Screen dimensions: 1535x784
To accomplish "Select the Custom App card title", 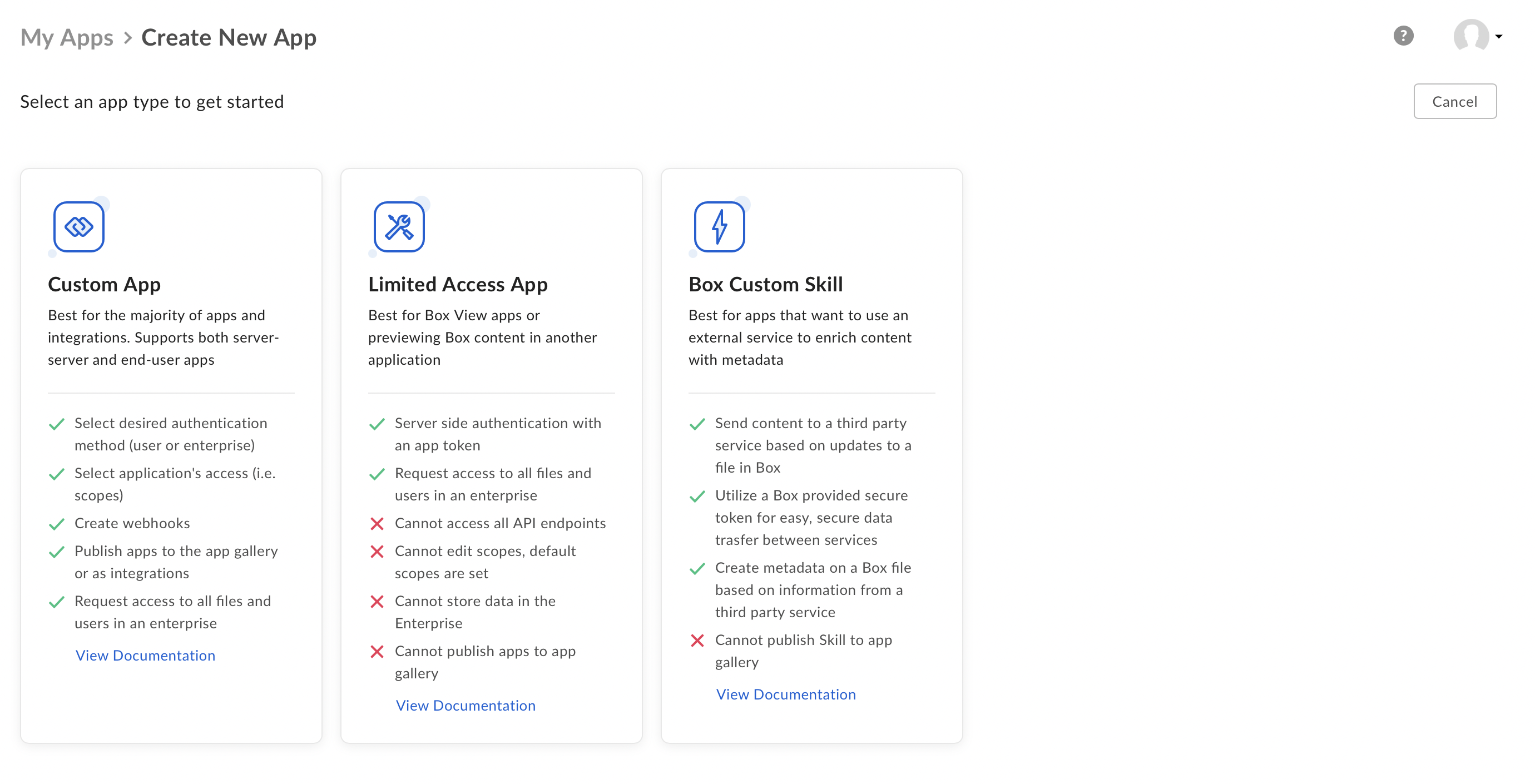I will point(105,284).
